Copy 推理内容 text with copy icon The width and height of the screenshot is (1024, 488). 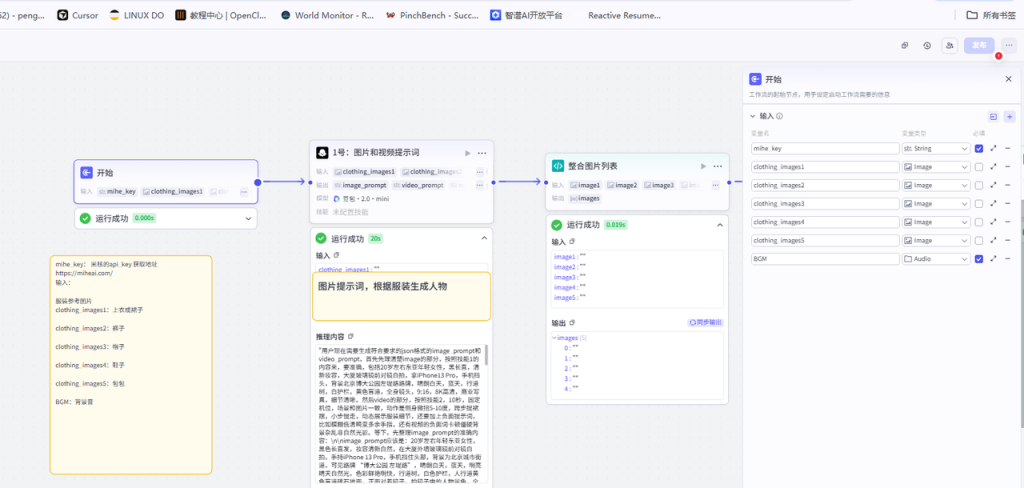coord(351,336)
